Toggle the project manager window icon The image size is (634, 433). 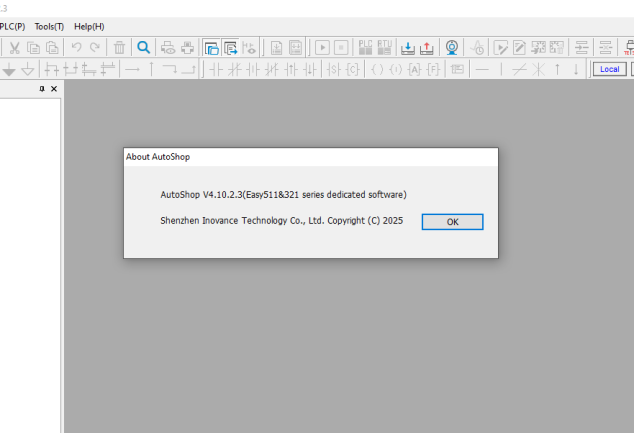(x=211, y=48)
